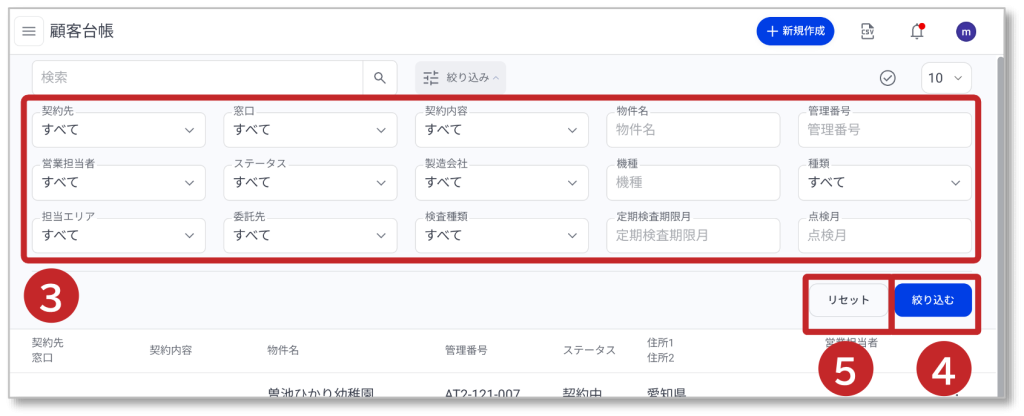Screen dimensions: 1024x416
Task: Click the circled checkmark icon
Action: click(887, 78)
